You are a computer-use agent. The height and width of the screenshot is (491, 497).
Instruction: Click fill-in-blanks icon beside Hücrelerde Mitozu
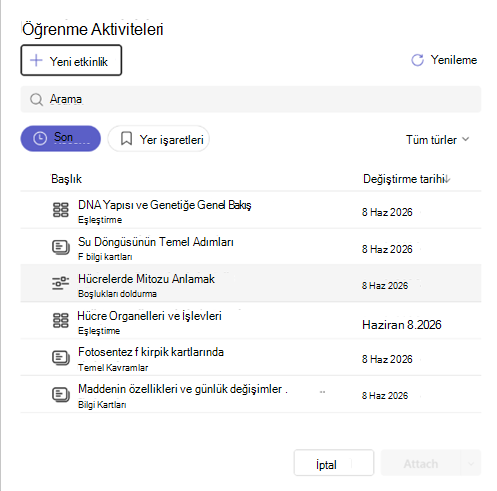tap(61, 283)
